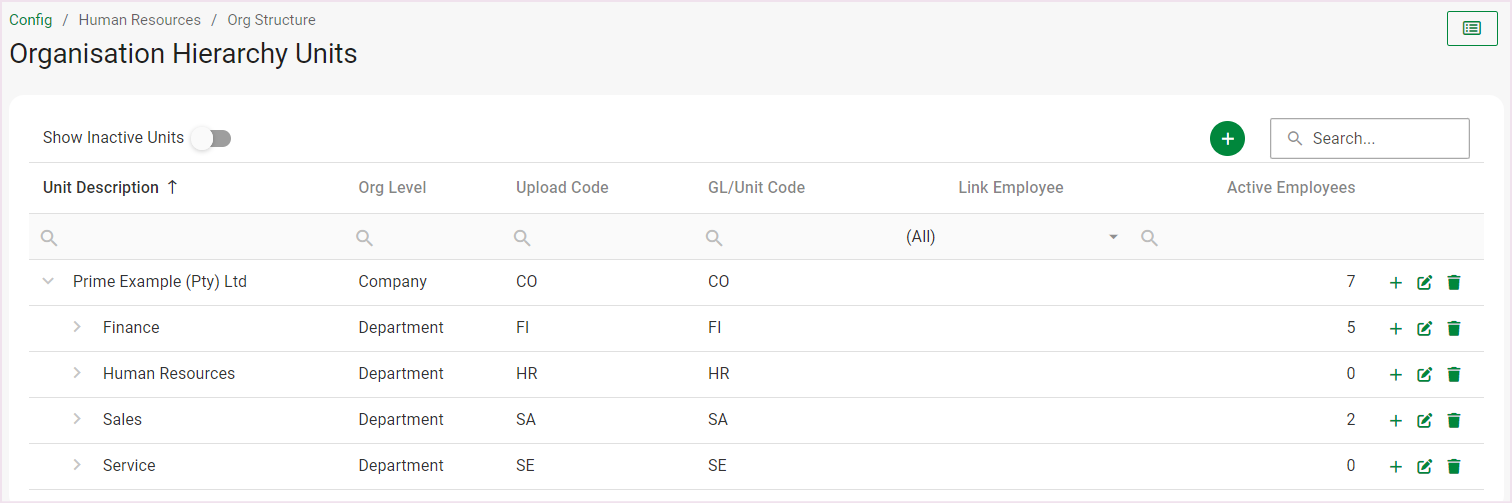Edit Prime Example (Pty) Ltd unit

tap(1425, 282)
